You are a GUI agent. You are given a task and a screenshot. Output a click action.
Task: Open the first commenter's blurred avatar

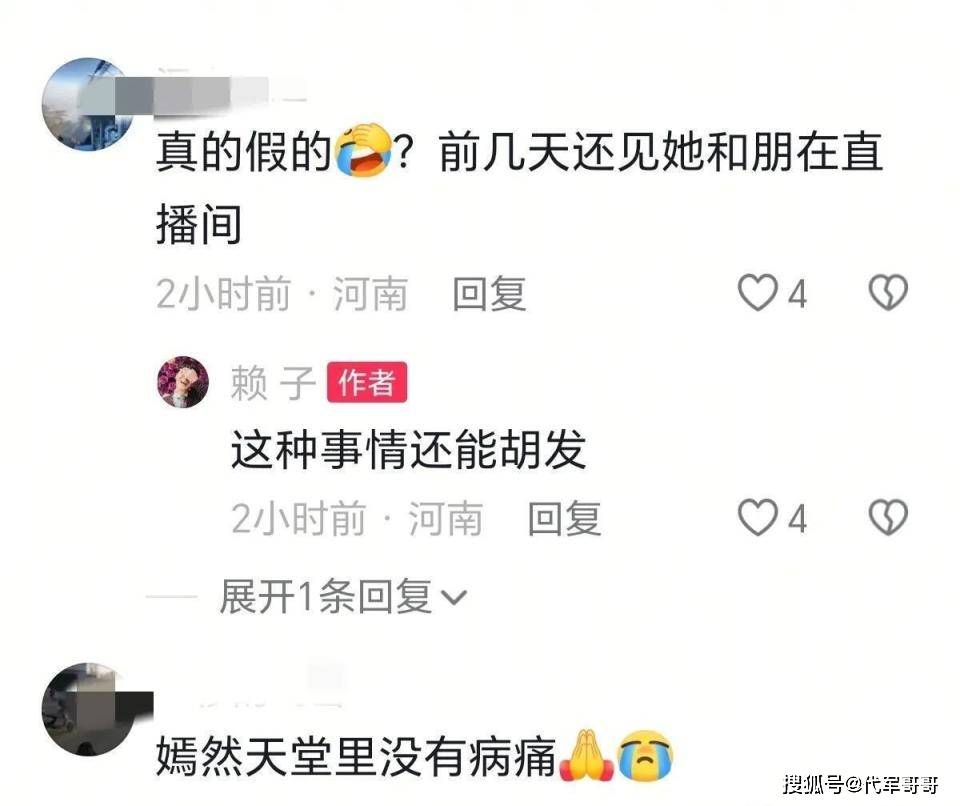(88, 104)
